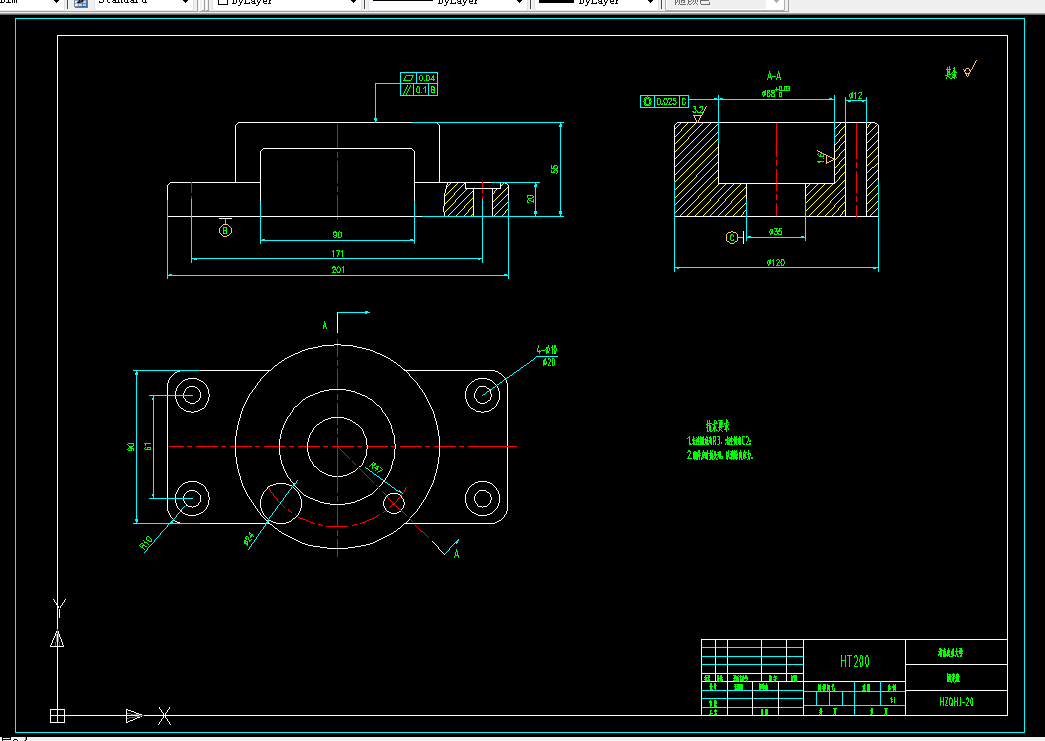Select the R47 radius dimension
1045x741 pixels.
pos(376,468)
